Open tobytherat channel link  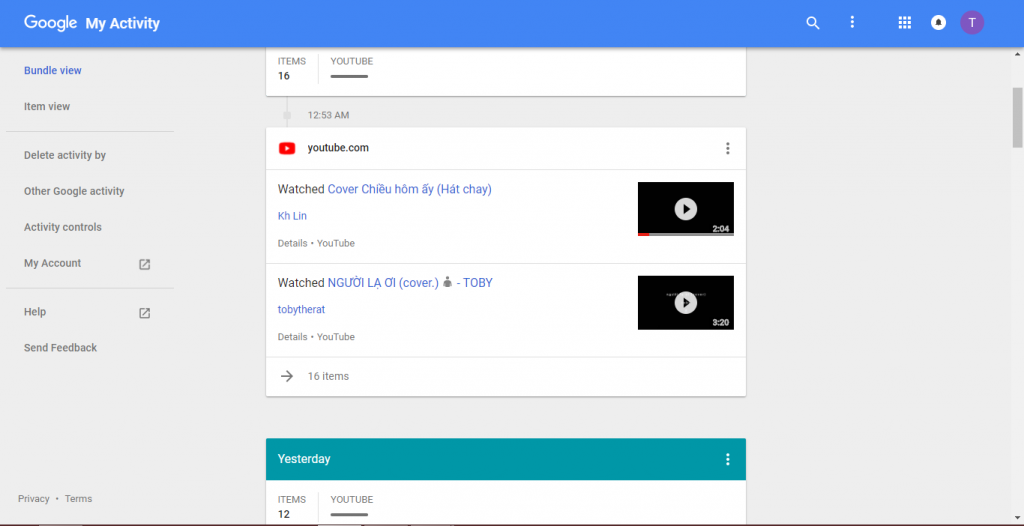tap(301, 309)
